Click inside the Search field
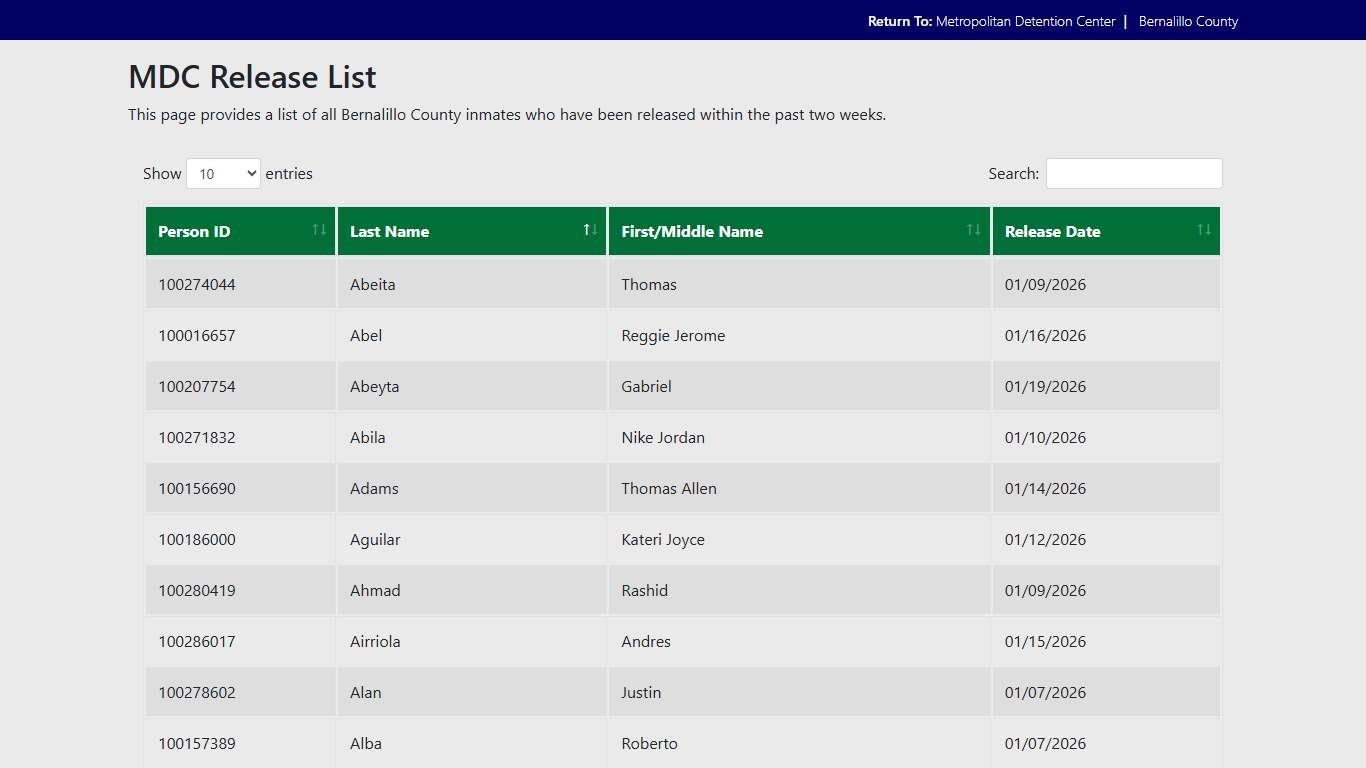The height and width of the screenshot is (768, 1366). pyautogui.click(x=1134, y=173)
